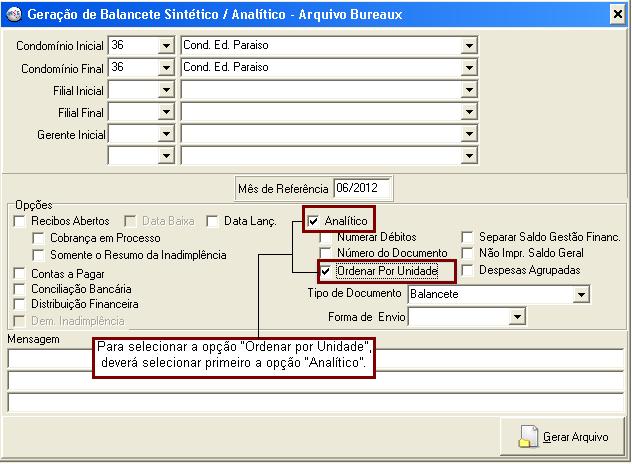Screen dimensions: 632x464
Task: Open the Condomínio Inicial code dropdown
Action: tap(165, 46)
